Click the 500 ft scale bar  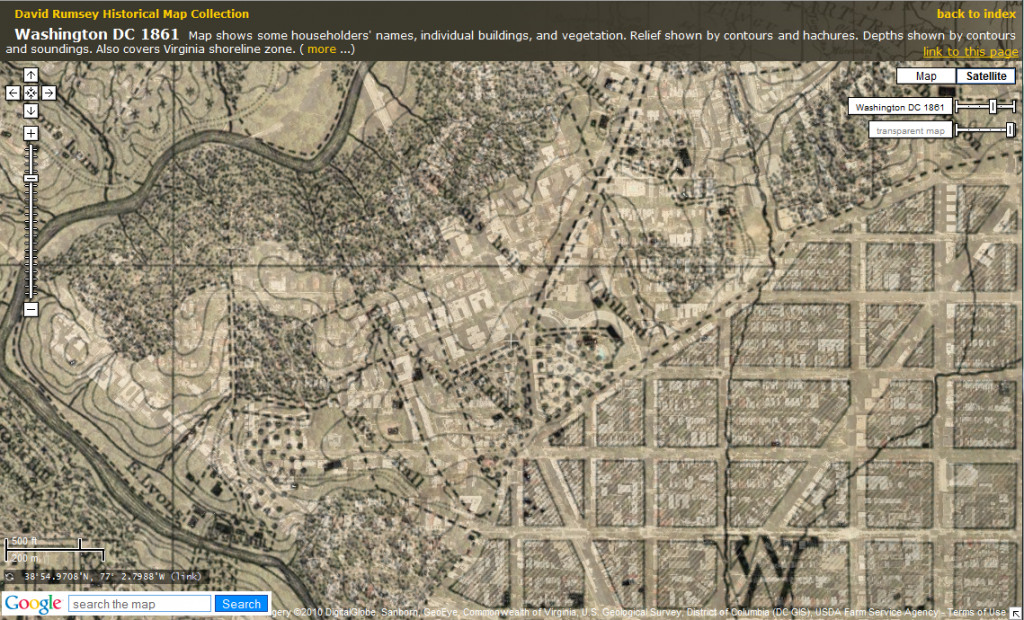(43, 544)
